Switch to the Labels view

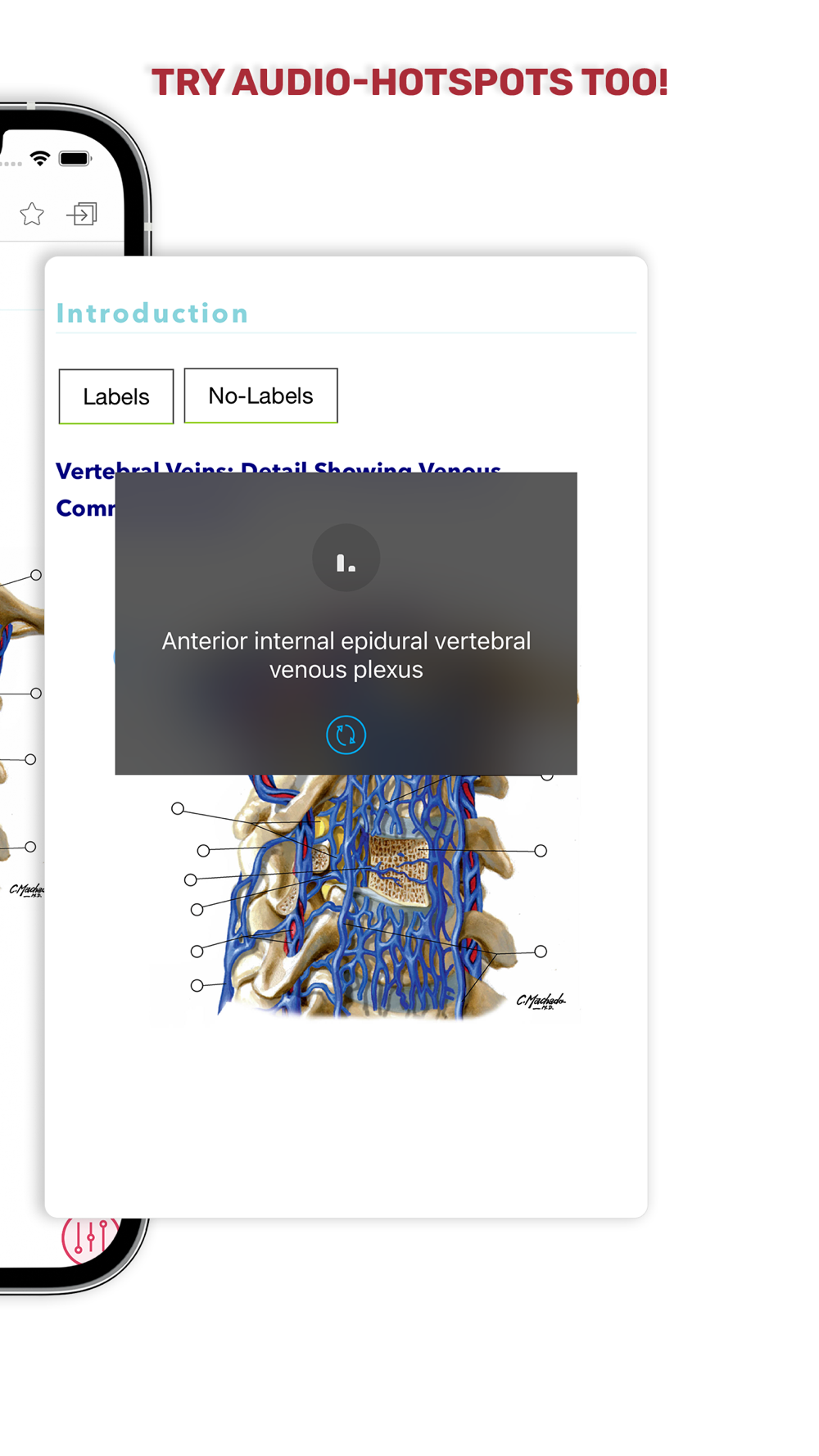click(x=116, y=396)
